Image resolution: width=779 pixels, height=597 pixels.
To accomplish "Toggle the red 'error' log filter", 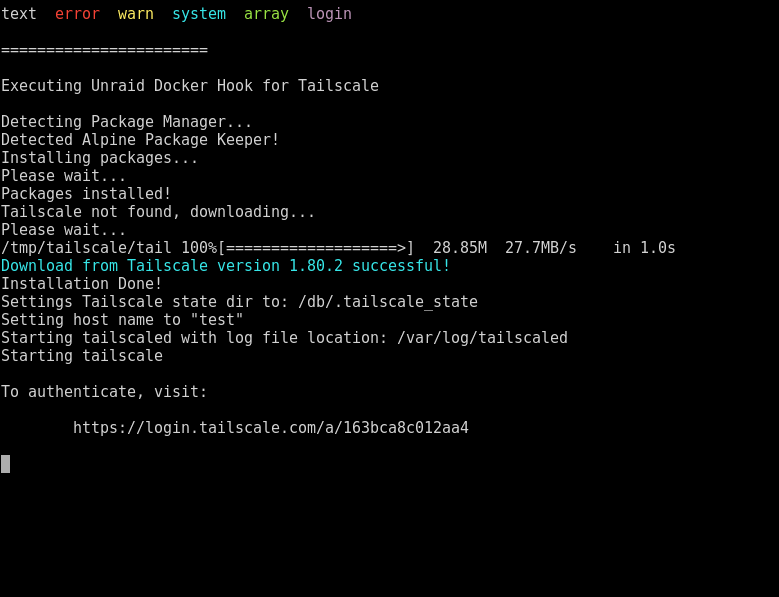I will click(77, 14).
